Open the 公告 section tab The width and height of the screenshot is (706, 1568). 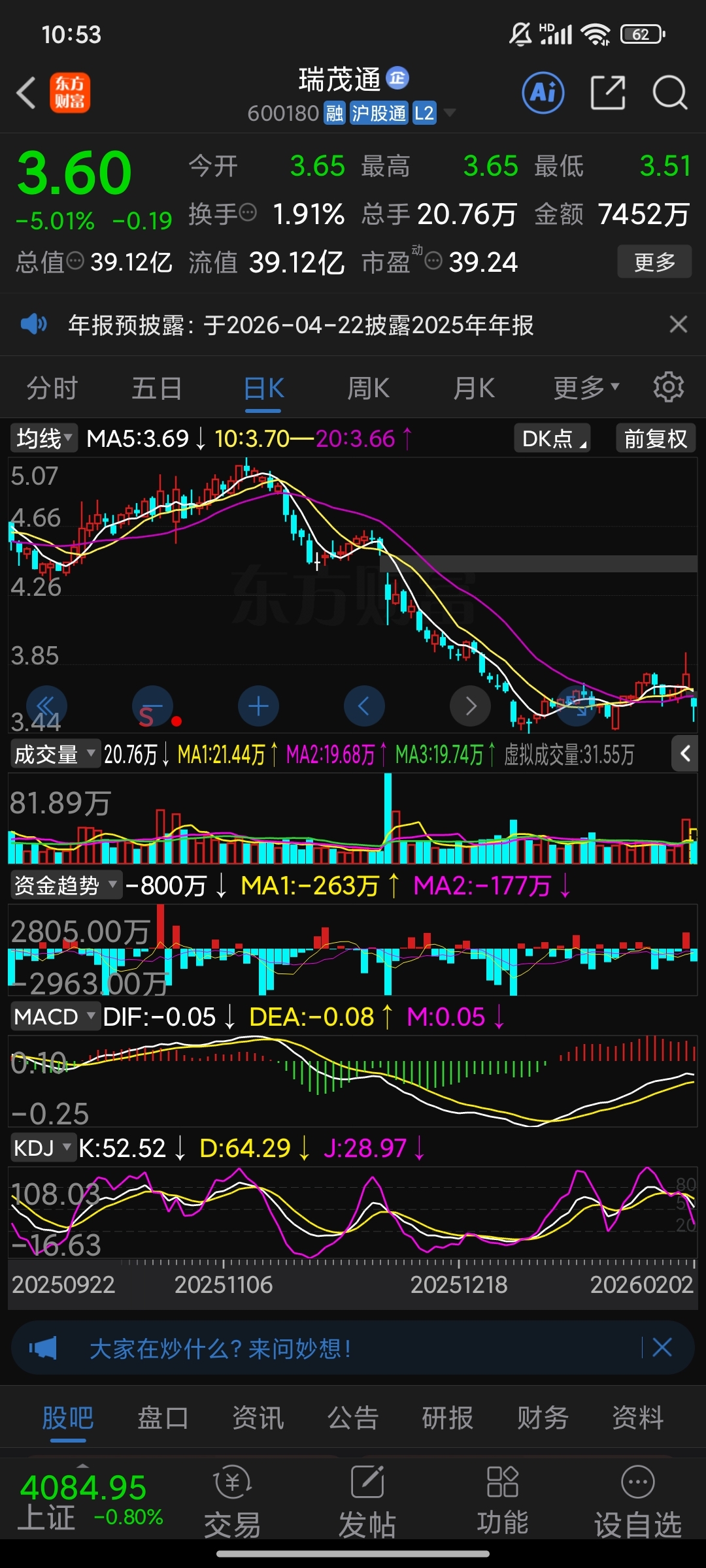353,1418
